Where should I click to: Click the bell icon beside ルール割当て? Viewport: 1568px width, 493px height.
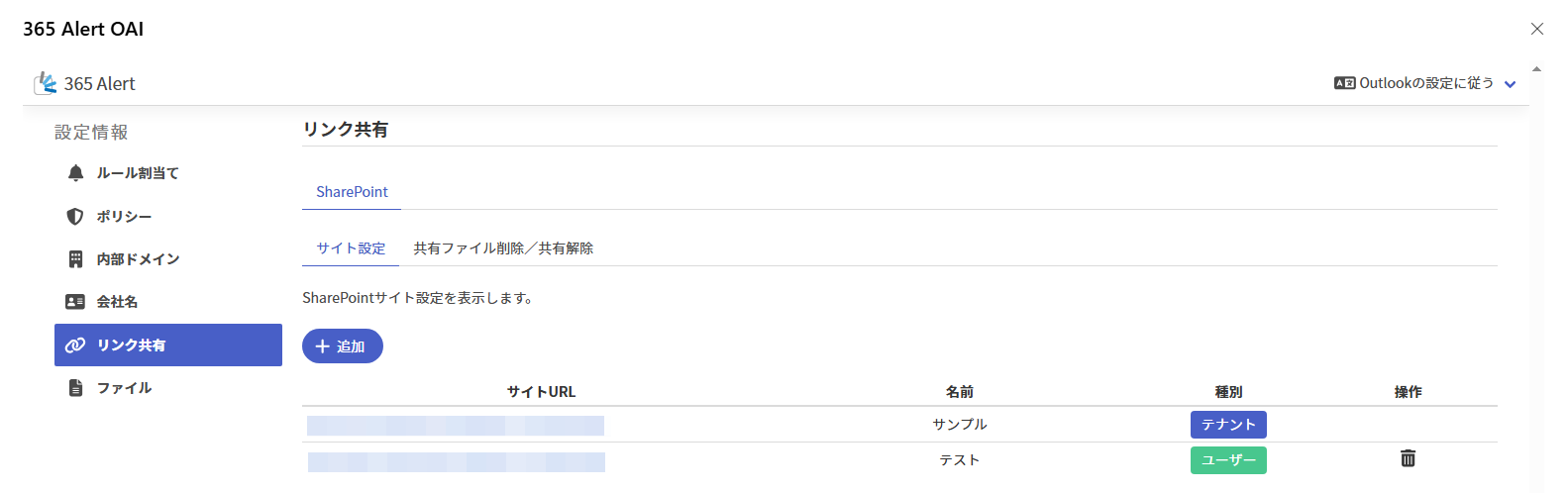(75, 173)
